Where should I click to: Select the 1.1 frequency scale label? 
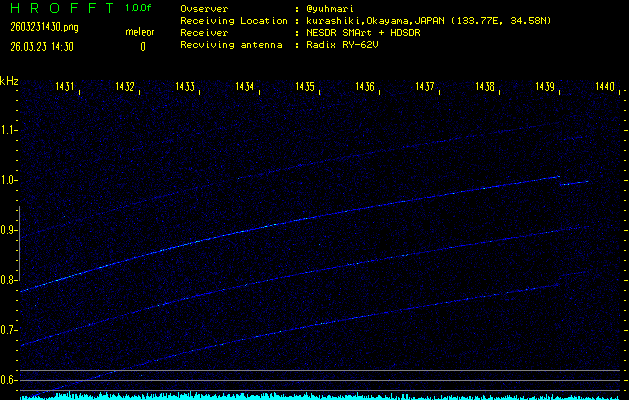point(9,130)
